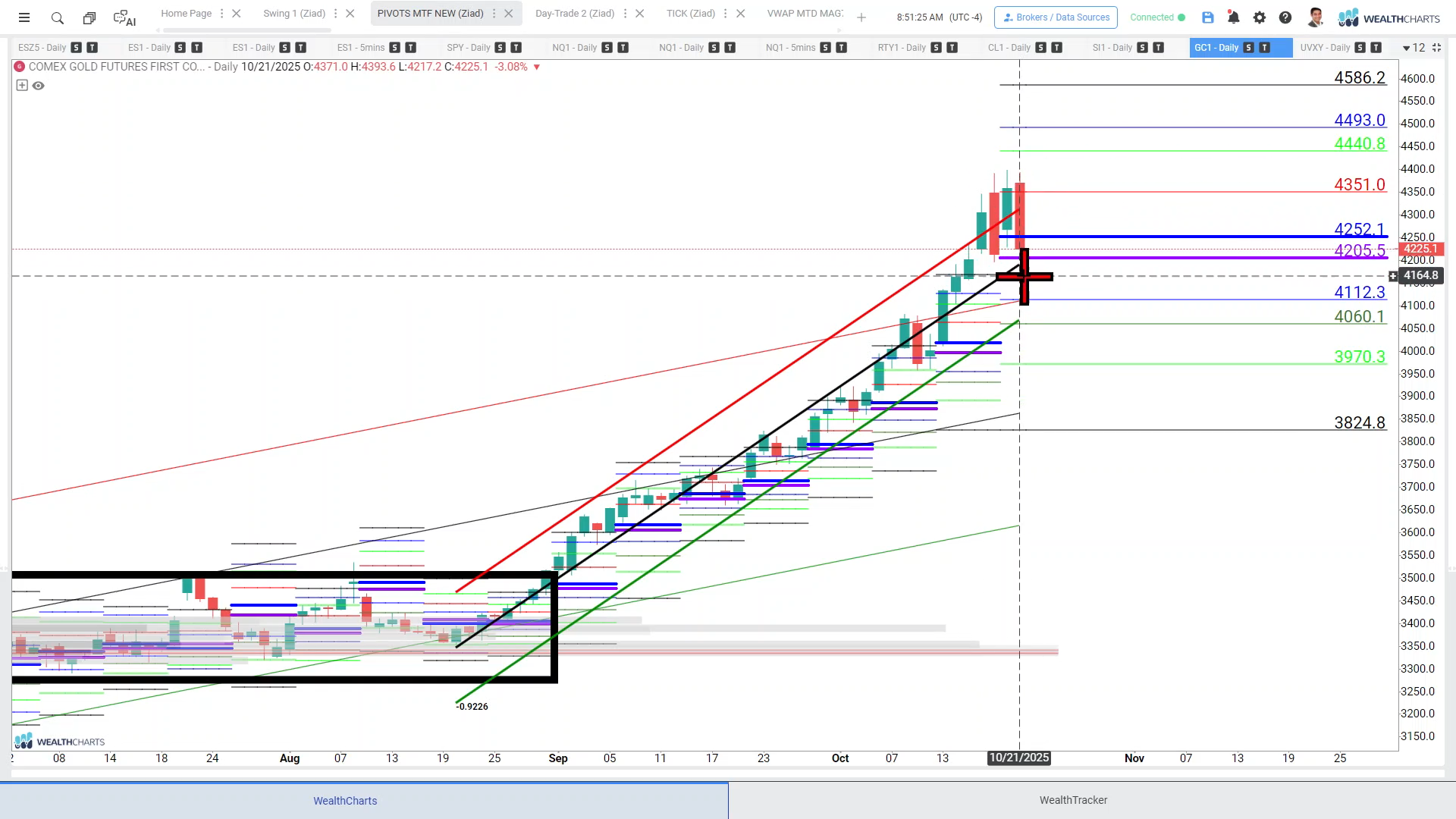Open the AI chat assistant icon
The width and height of the screenshot is (1456, 819).
coord(124,17)
